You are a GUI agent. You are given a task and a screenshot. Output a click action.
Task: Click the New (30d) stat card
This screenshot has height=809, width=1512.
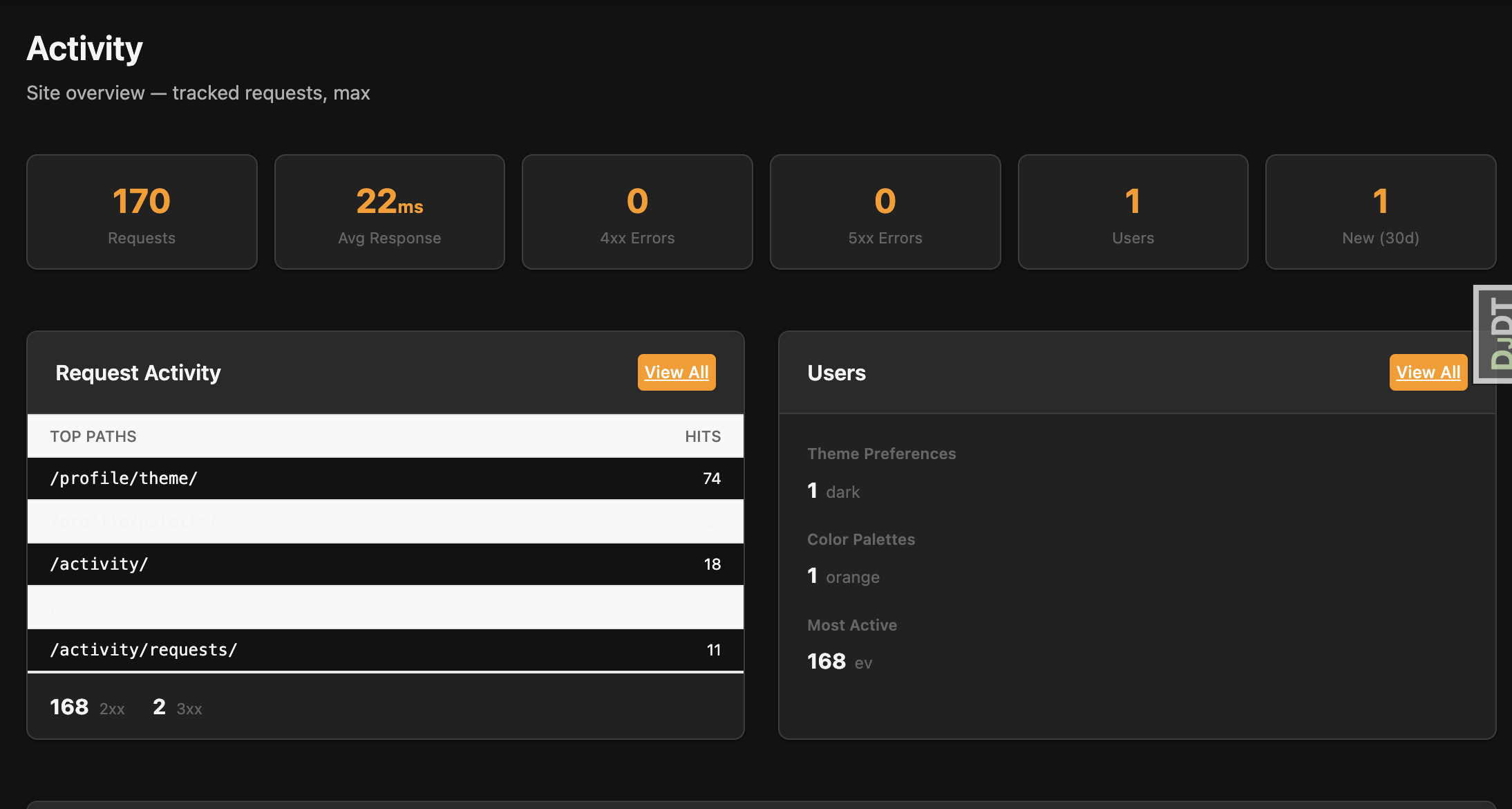[1380, 212]
